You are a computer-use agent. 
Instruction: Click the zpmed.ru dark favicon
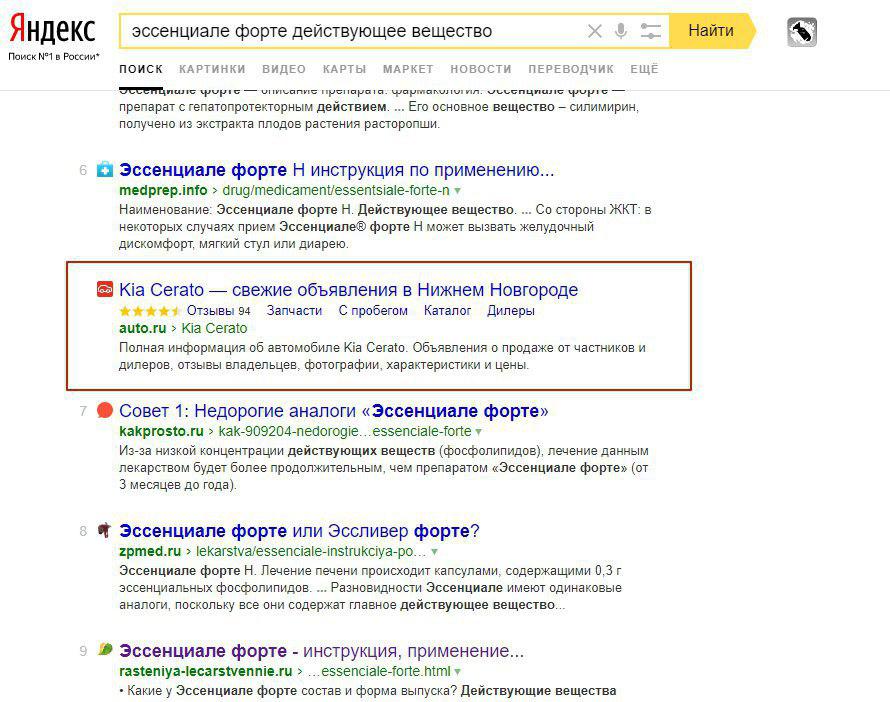click(102, 531)
